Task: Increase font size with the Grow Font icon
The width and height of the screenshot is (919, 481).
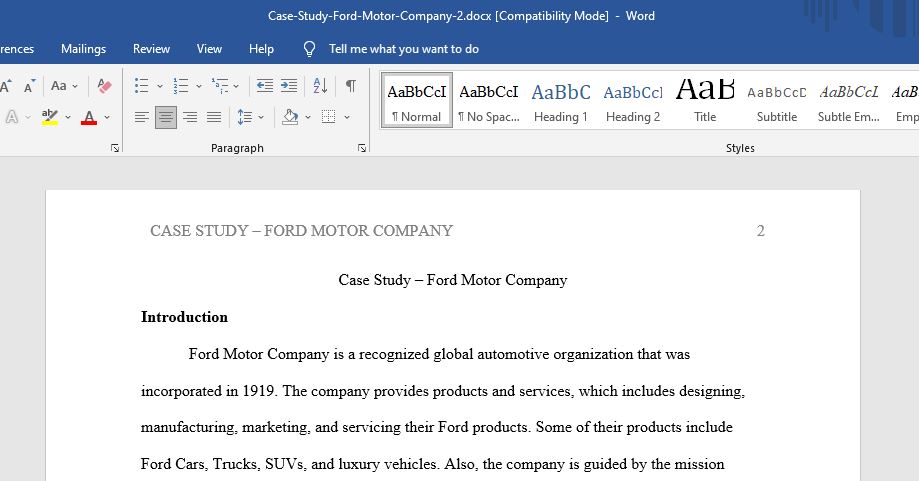Action: click(6, 86)
